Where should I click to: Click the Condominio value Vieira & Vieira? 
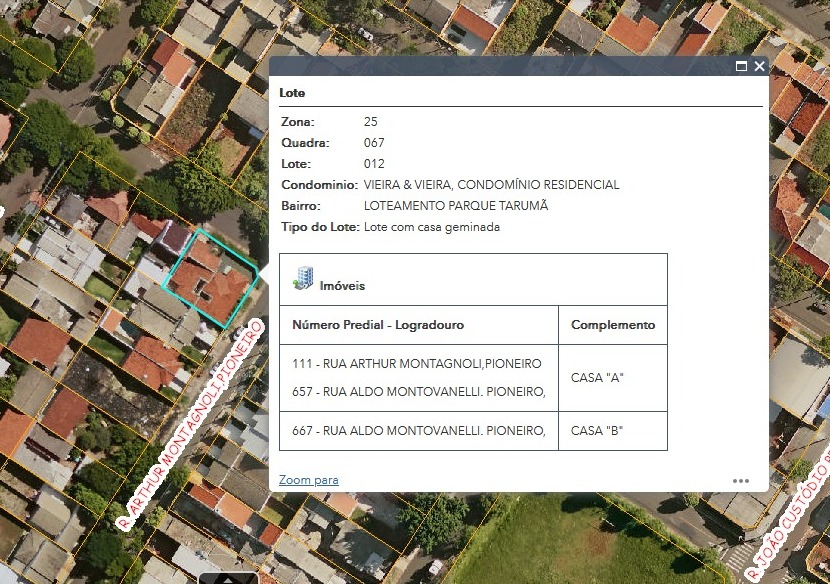point(491,185)
